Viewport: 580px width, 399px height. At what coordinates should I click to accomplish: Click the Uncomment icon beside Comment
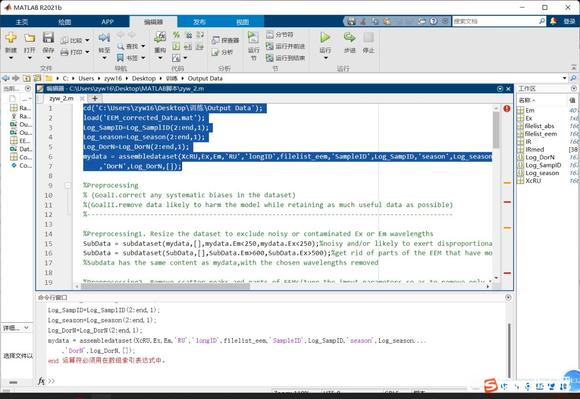(x=188, y=35)
